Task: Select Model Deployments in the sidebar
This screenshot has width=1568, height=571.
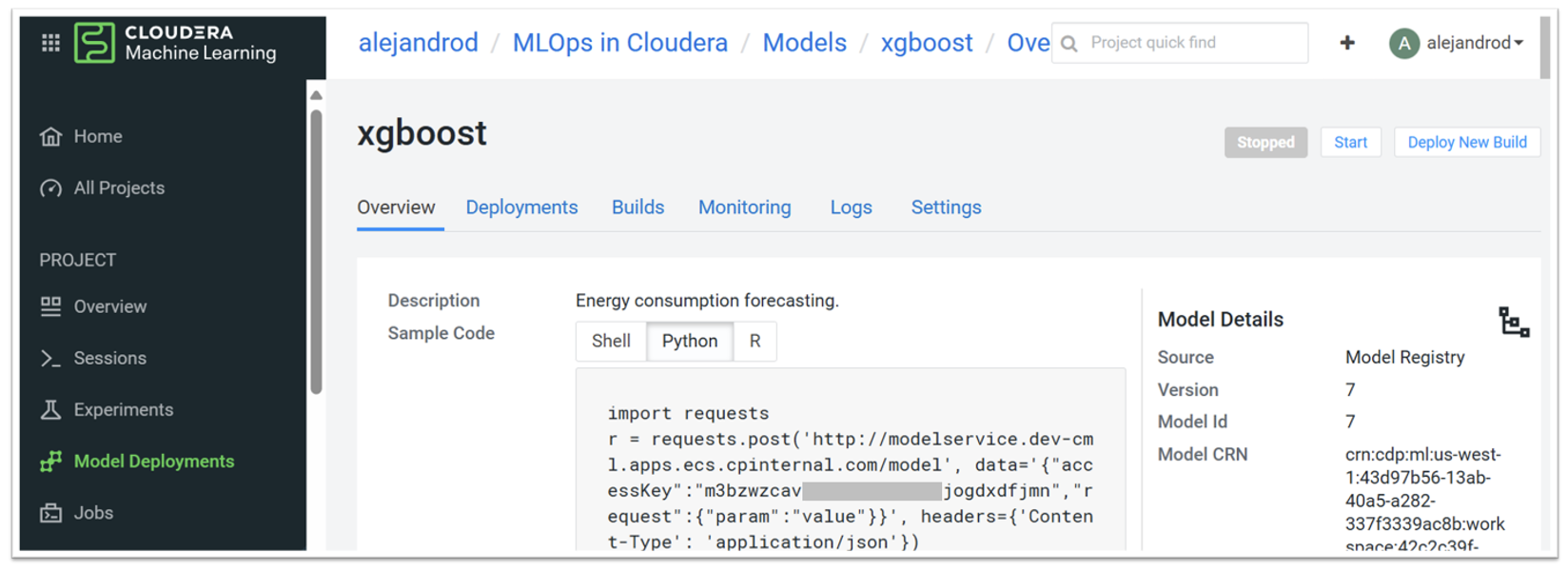Action: pos(154,462)
